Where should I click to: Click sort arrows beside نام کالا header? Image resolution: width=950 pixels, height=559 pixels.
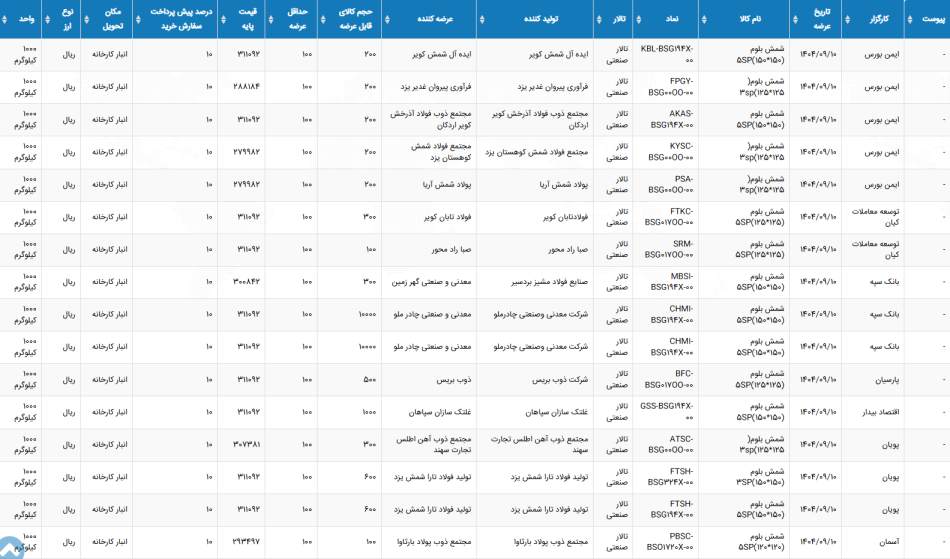703,19
